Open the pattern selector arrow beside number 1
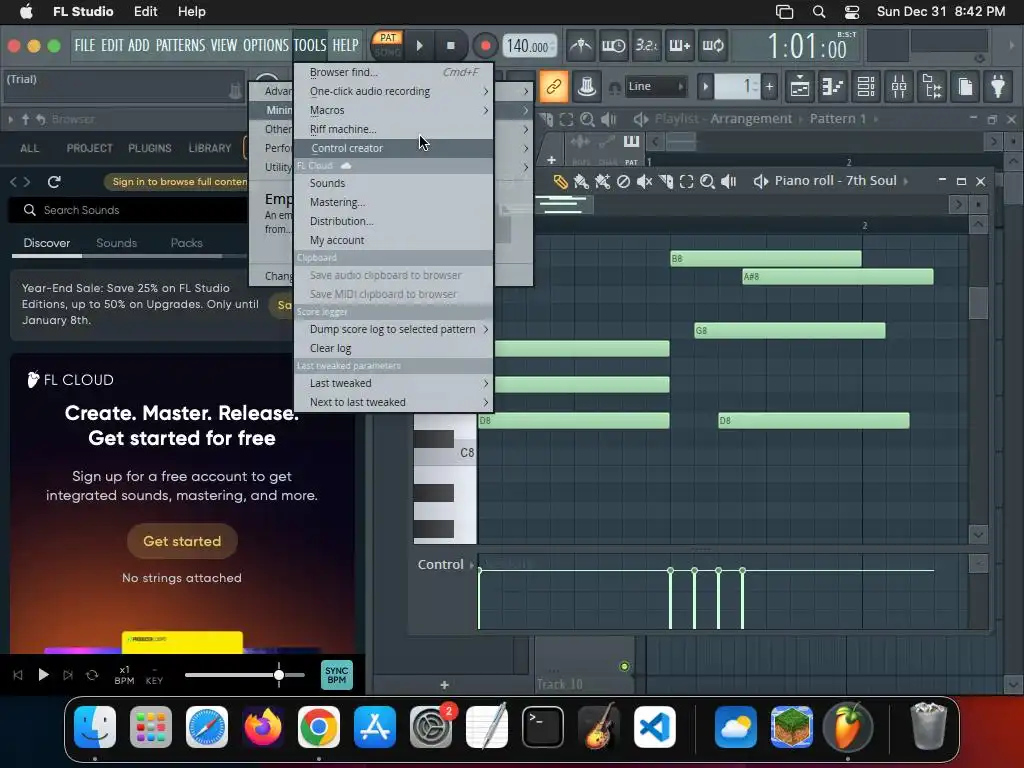The height and width of the screenshot is (768, 1024). (x=705, y=86)
